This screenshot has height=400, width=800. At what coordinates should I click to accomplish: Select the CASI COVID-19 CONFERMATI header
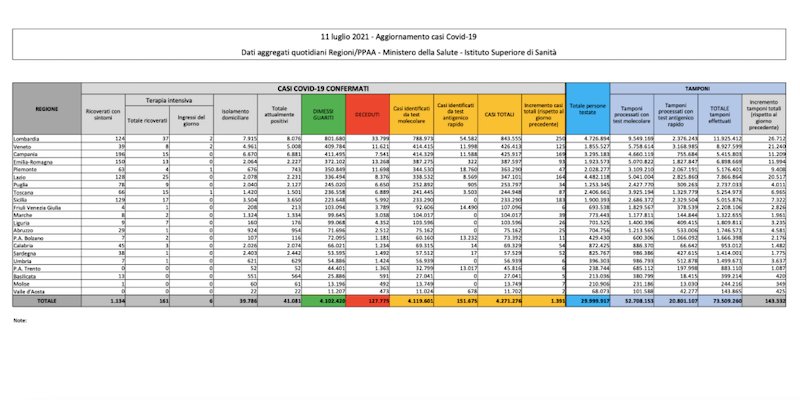323,89
